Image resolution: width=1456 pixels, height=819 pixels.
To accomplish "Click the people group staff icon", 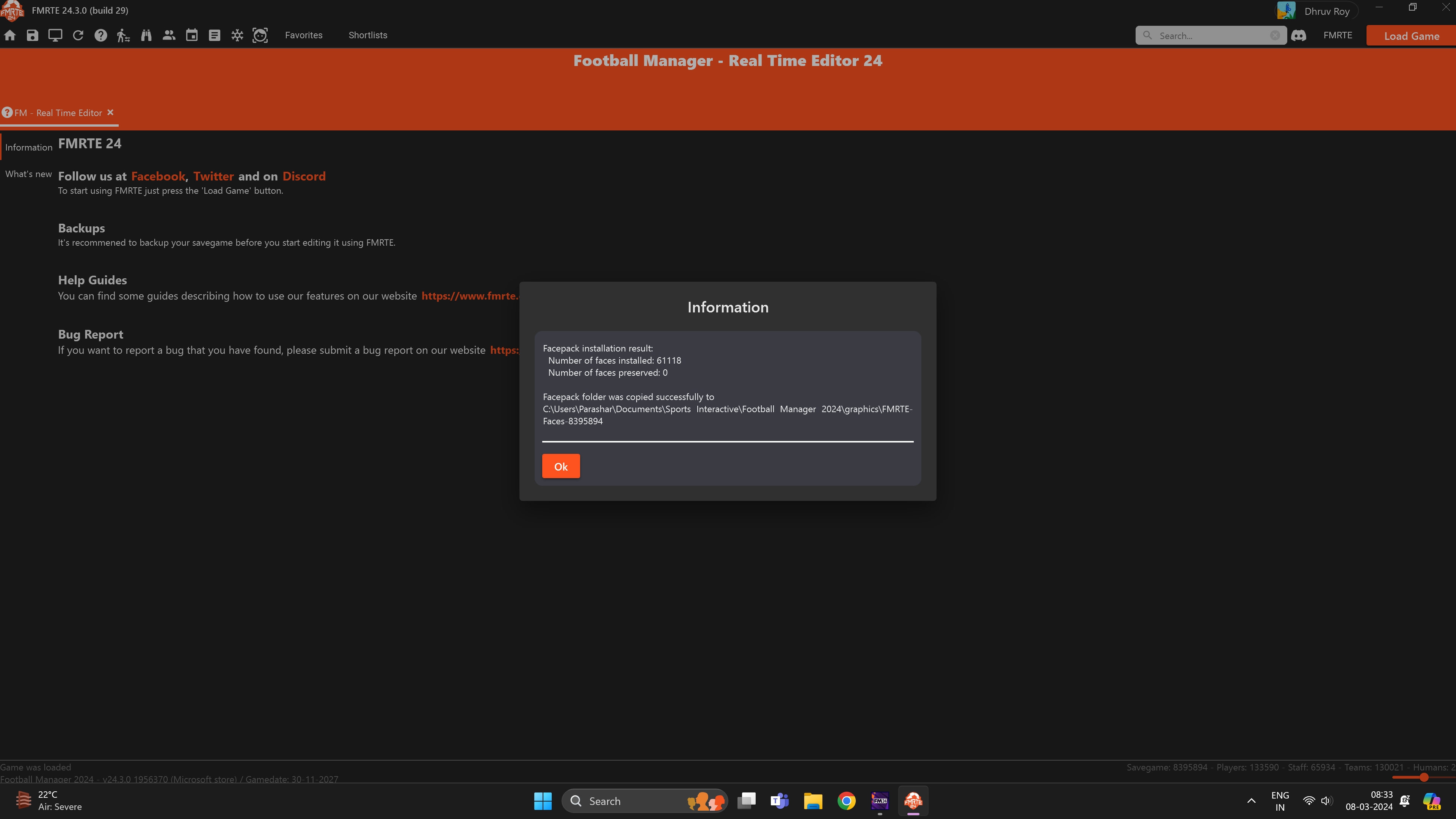I will coord(169,35).
